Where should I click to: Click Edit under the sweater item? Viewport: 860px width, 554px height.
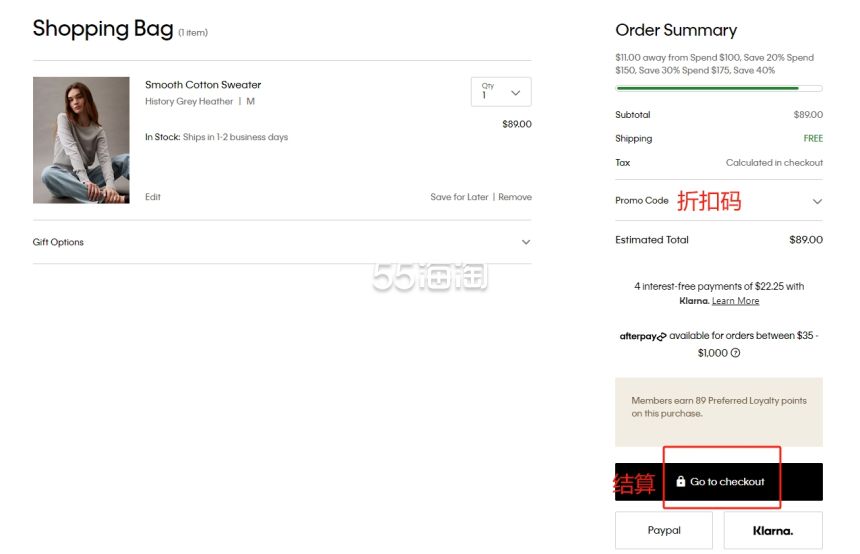152,197
